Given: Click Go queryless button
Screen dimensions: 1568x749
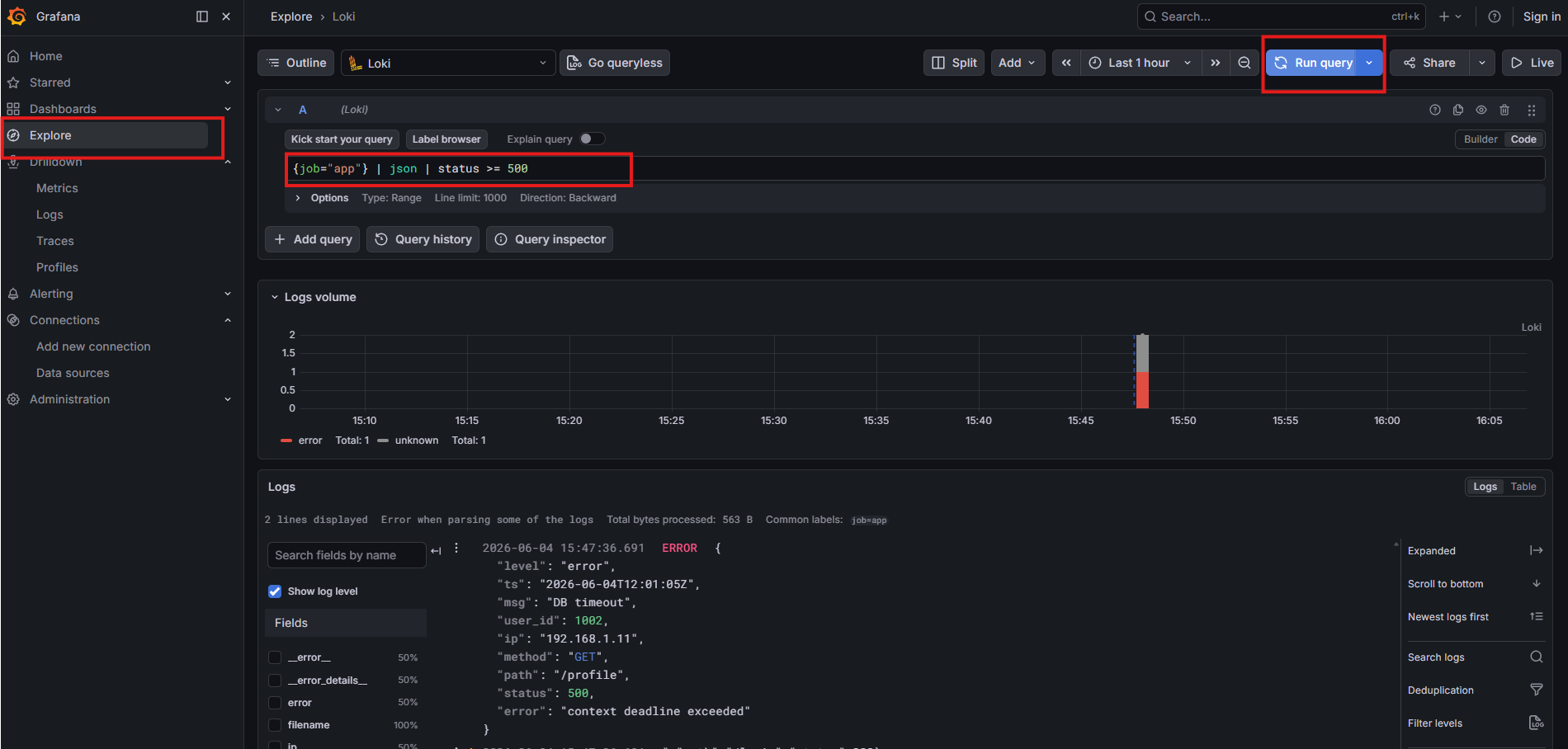Looking at the screenshot, I should pyautogui.click(x=615, y=63).
